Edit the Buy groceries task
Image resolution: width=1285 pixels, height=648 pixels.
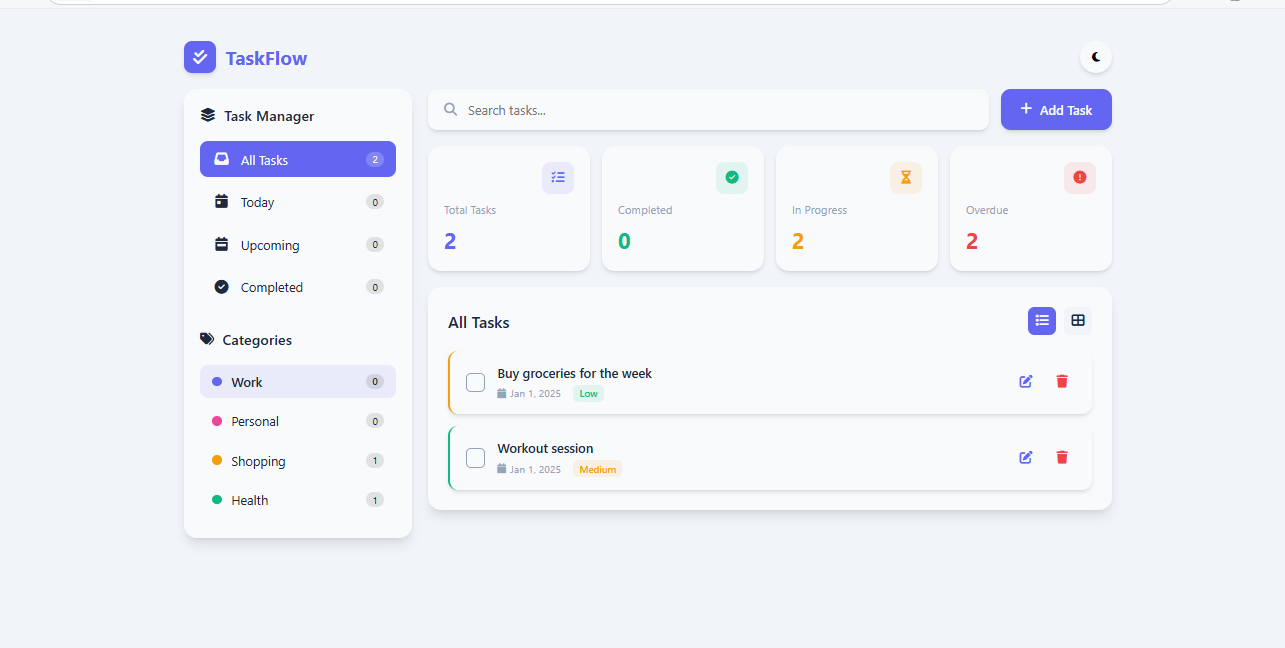[1026, 382]
